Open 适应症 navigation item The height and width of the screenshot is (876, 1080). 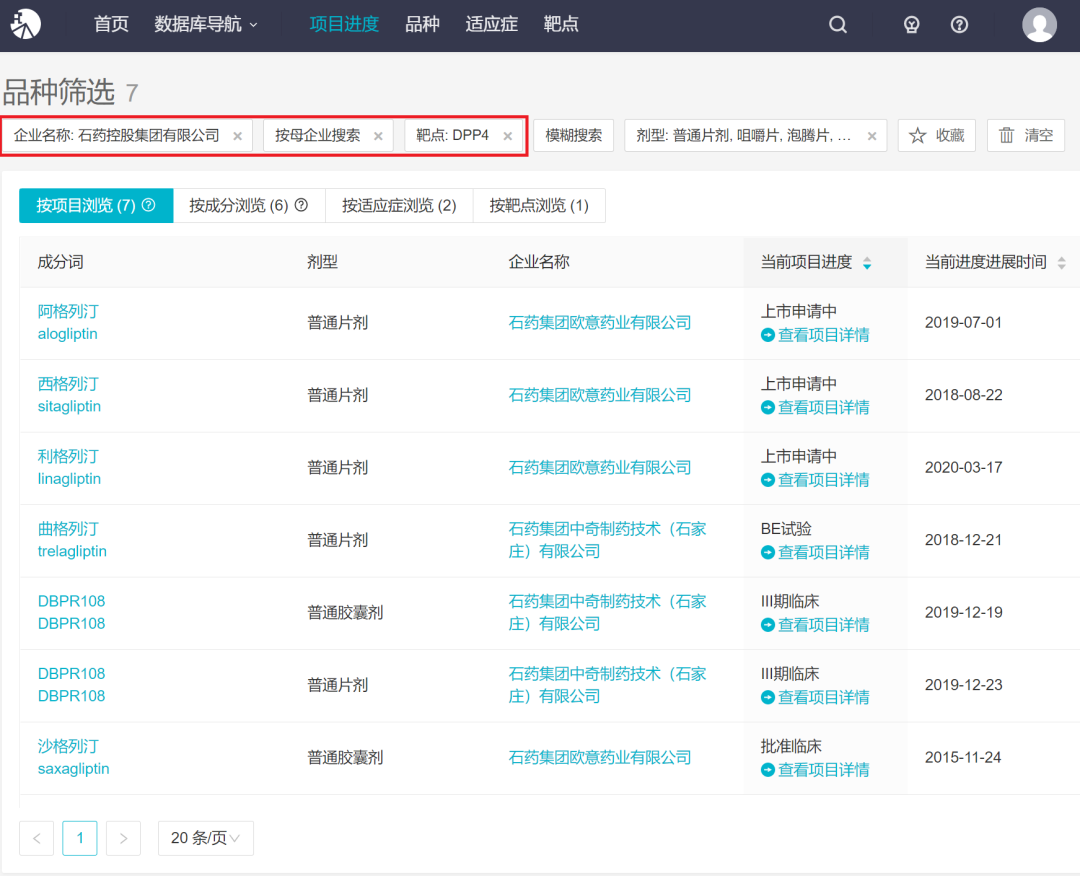click(491, 25)
